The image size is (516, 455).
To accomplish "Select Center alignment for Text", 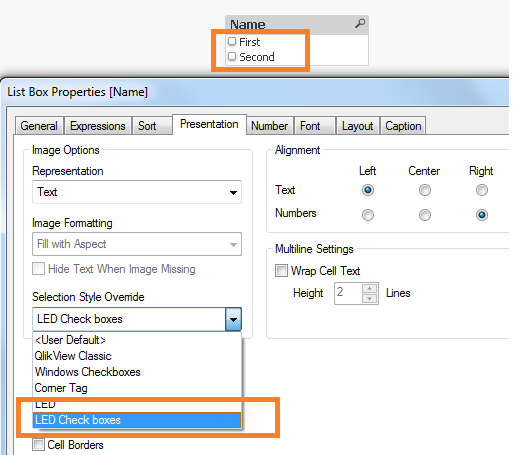I will point(425,190).
